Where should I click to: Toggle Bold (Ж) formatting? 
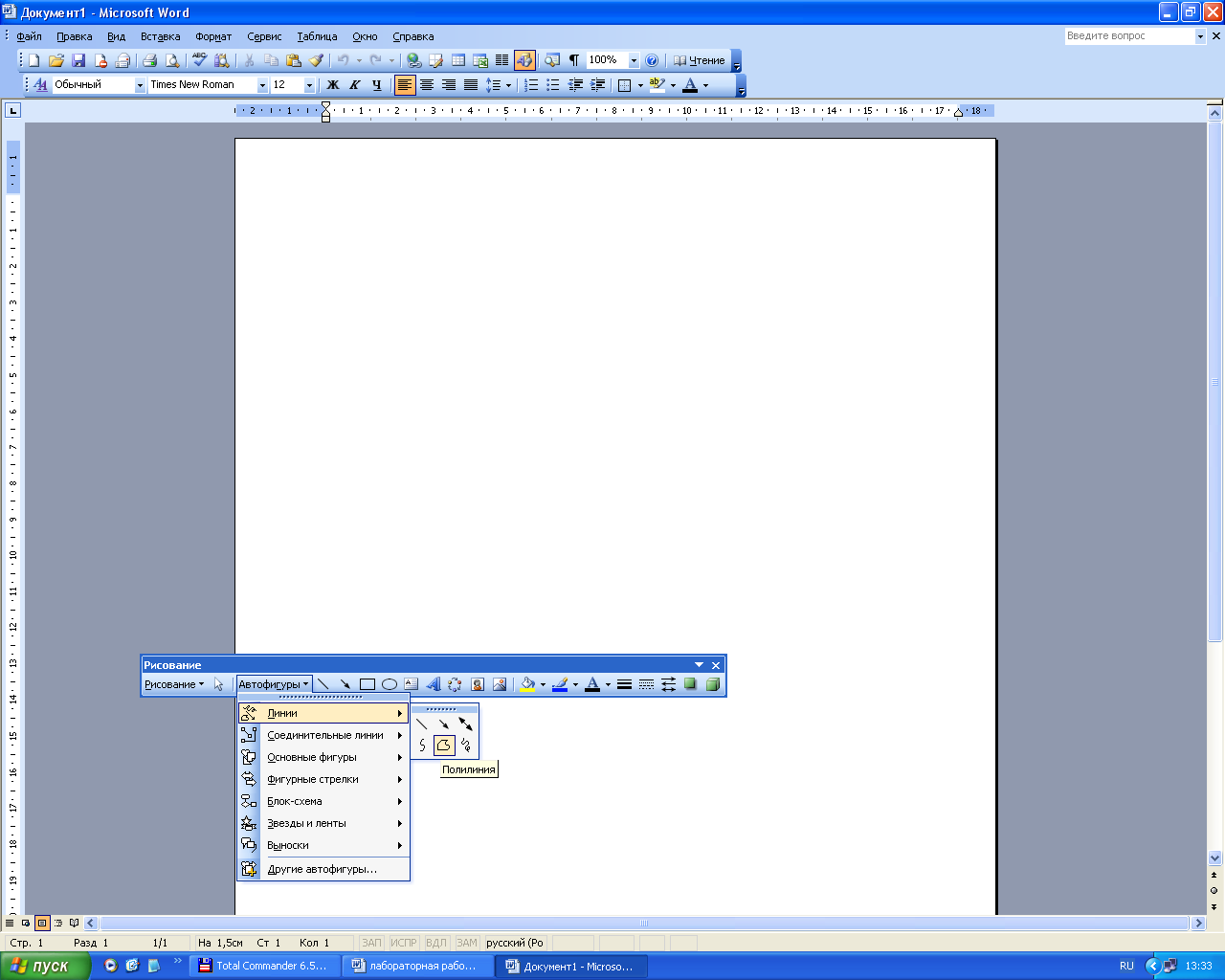pos(333,85)
